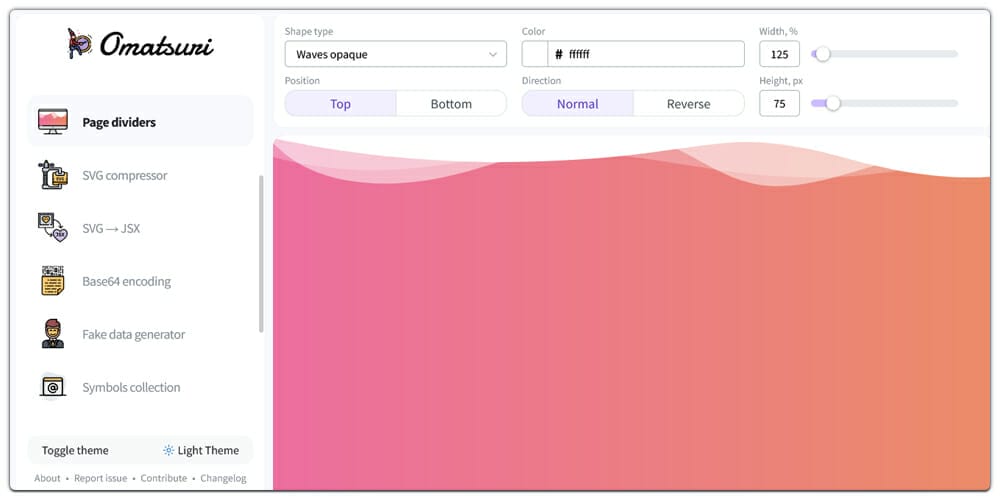The height and width of the screenshot is (500, 1000).
Task: Click the Shape type chevron arrow
Action: (493, 54)
